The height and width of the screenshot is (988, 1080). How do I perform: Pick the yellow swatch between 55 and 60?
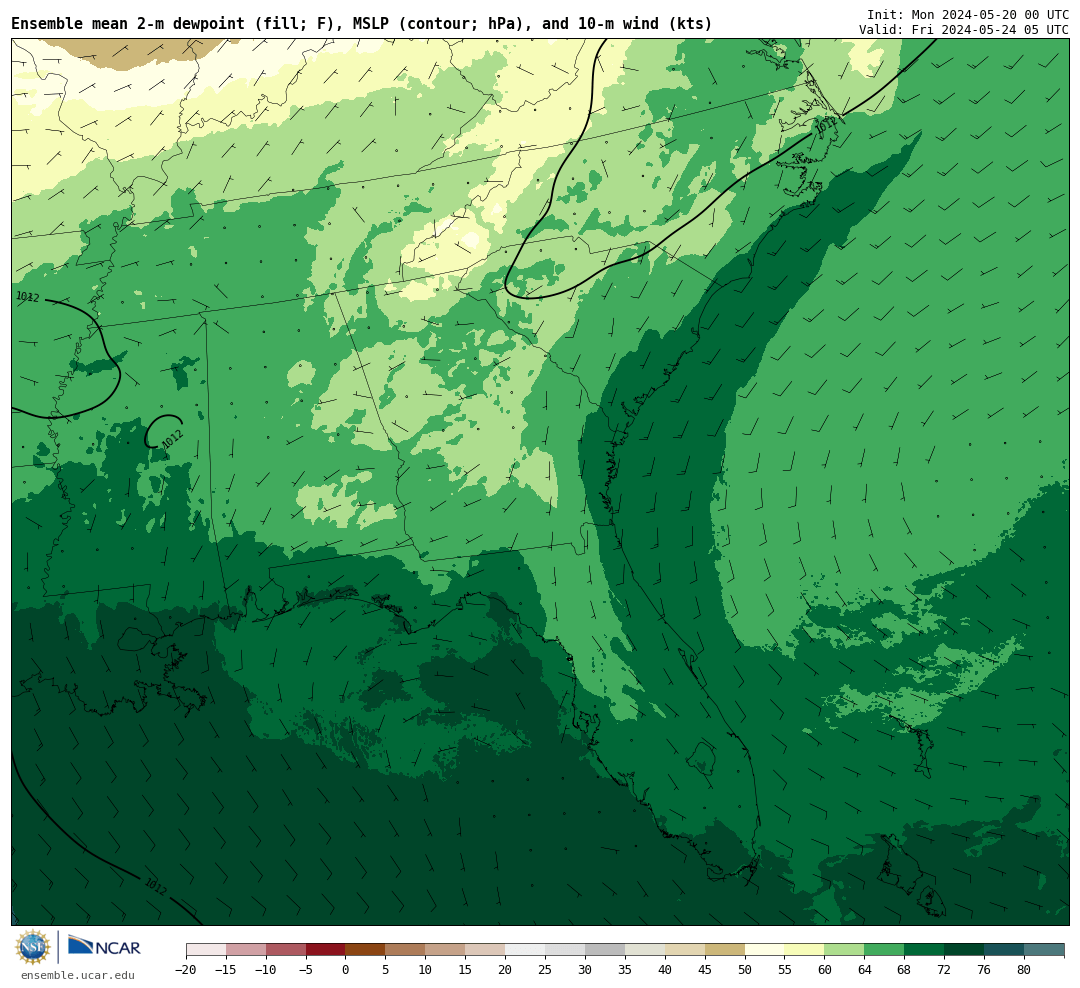804,950
